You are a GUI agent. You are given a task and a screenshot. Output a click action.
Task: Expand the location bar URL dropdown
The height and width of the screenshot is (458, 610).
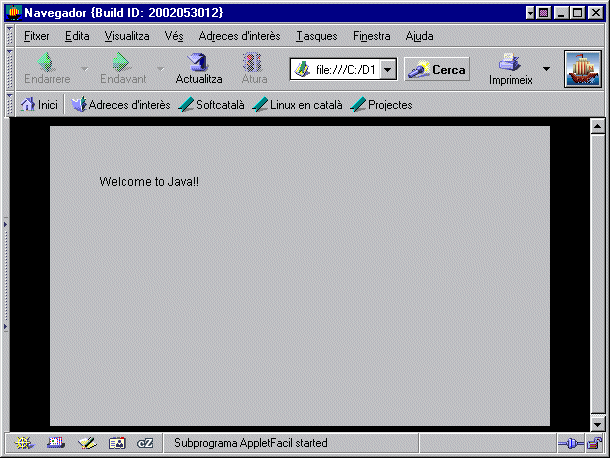(388, 70)
